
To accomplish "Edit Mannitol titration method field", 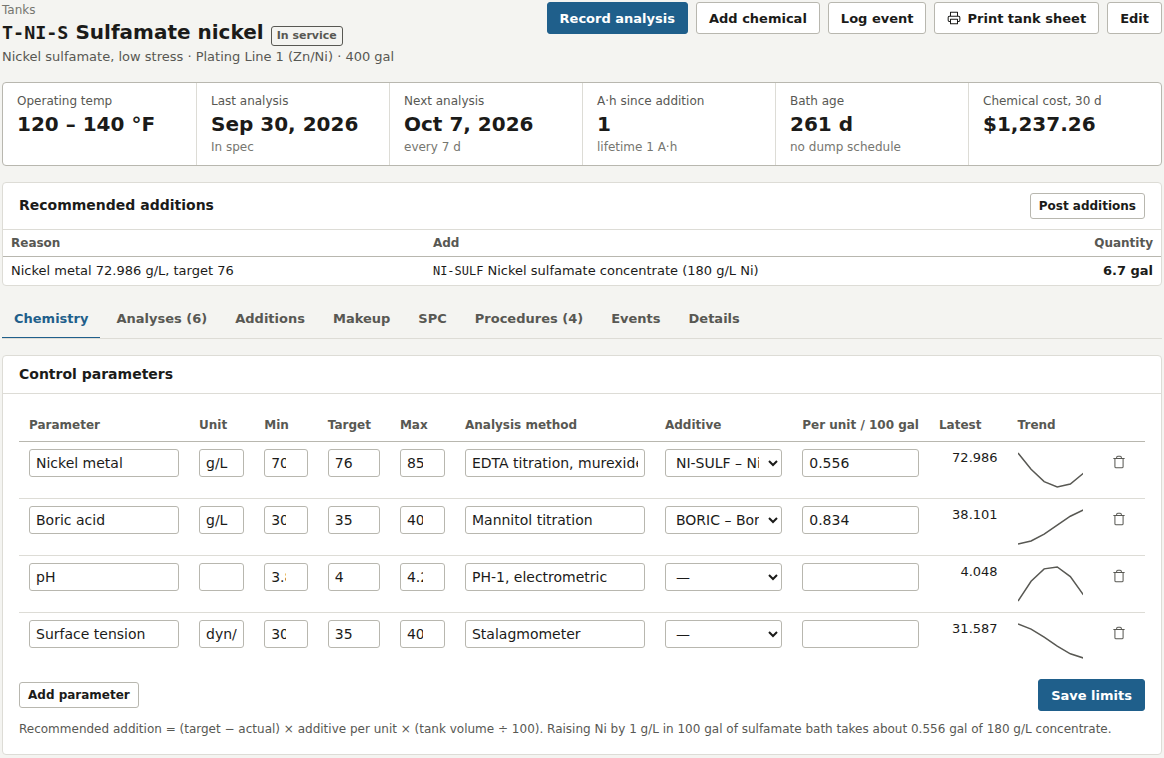I will (555, 520).
